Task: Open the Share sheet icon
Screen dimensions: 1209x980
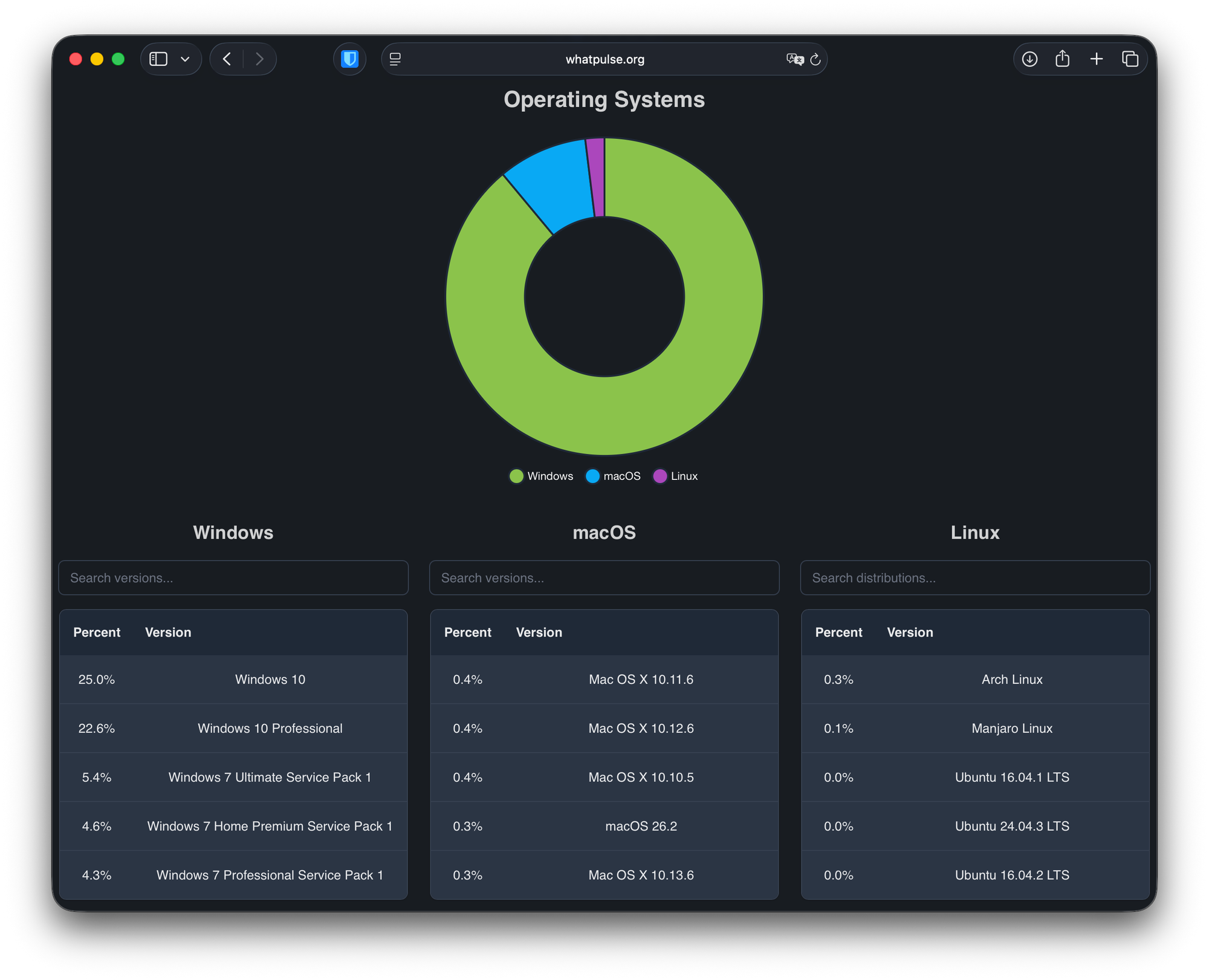Action: [1063, 59]
